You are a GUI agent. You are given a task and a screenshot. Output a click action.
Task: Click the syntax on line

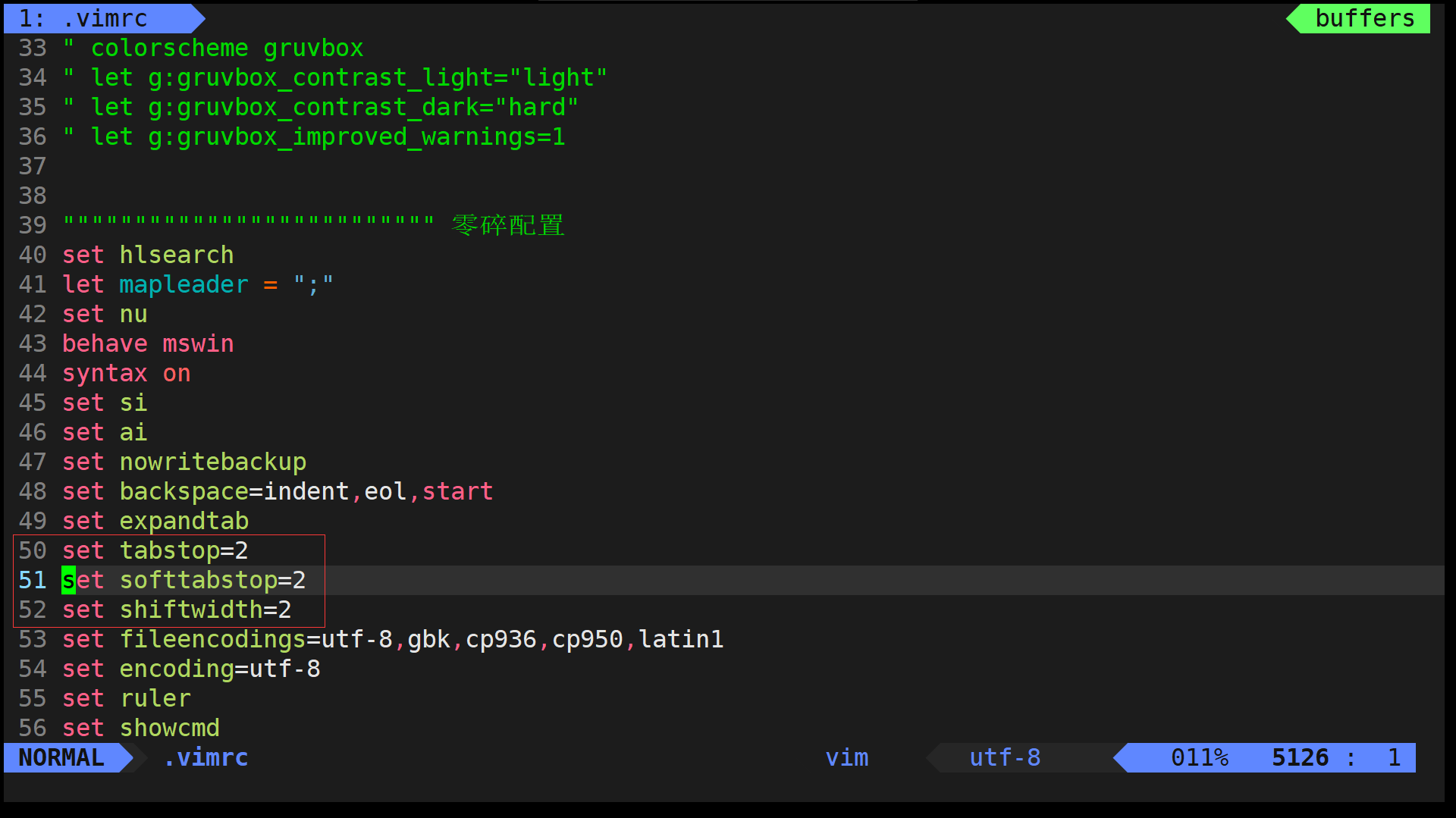point(127,373)
